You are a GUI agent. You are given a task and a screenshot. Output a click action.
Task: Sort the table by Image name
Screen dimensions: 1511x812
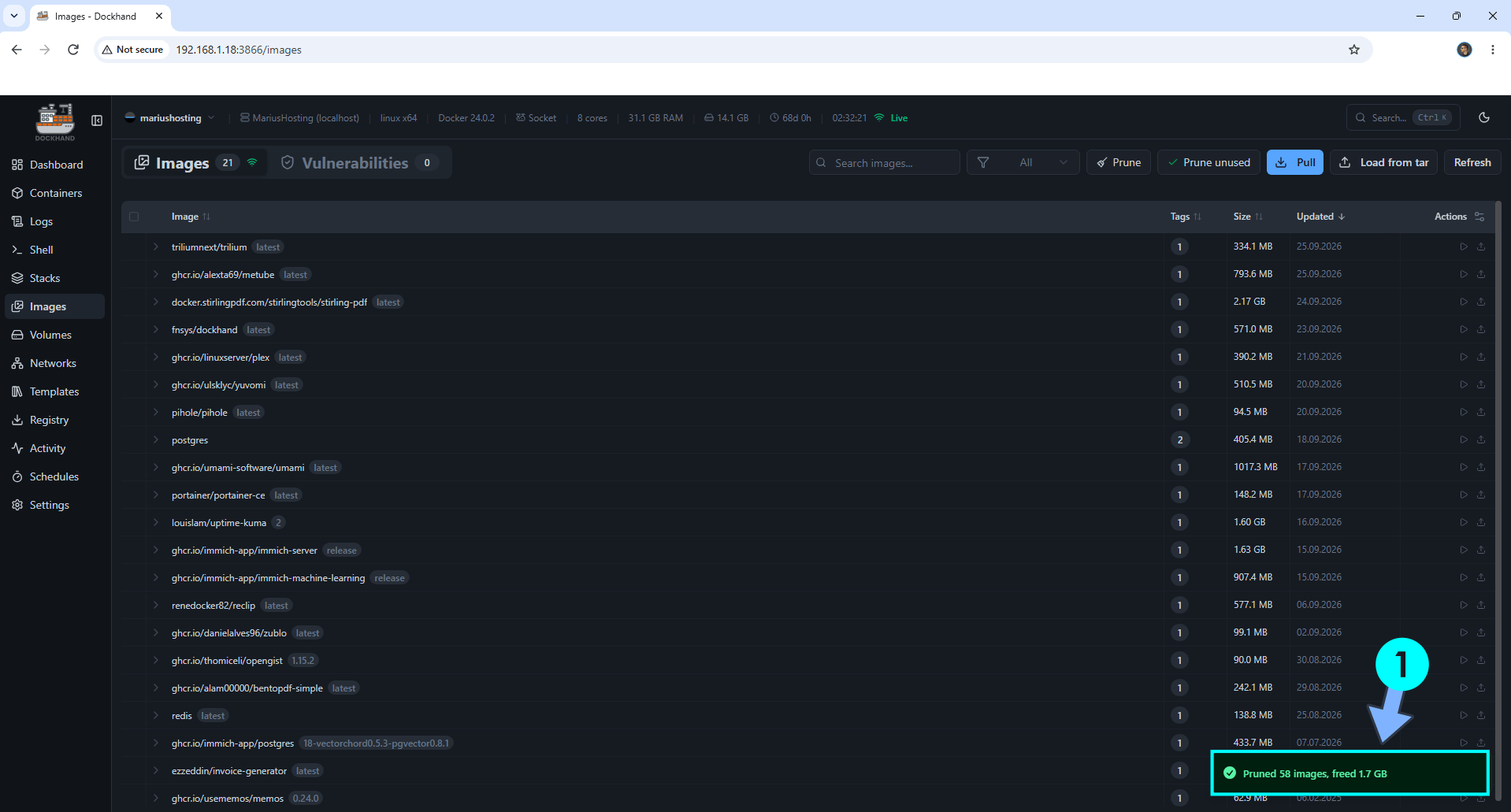click(x=191, y=217)
